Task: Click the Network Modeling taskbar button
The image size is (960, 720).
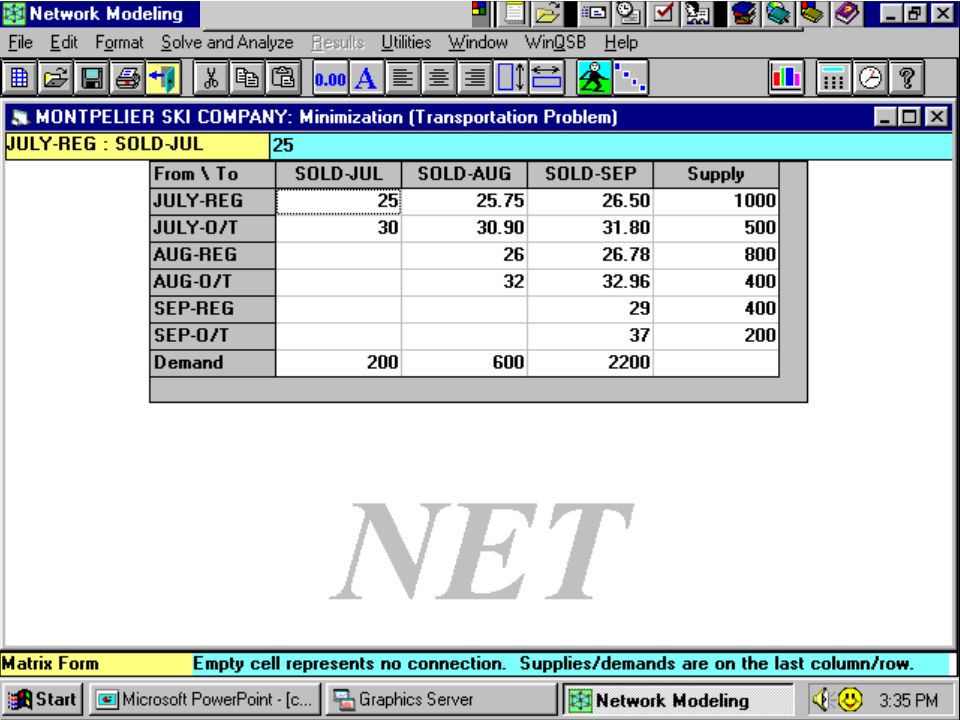Action: click(x=677, y=699)
